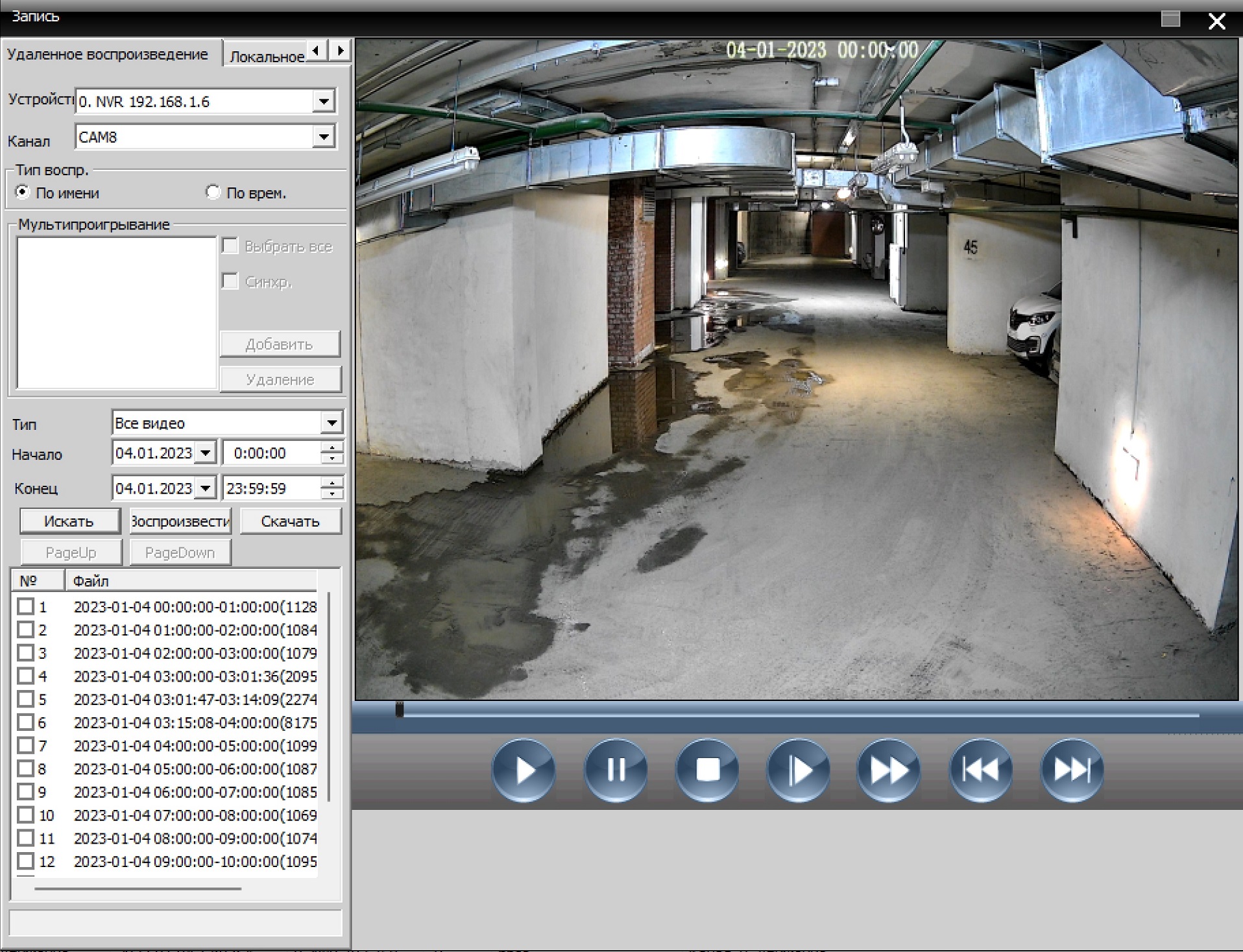Tick the checkbox for recording 03:01:47-03:14:09
Image resolution: width=1243 pixels, height=952 pixels.
point(25,699)
